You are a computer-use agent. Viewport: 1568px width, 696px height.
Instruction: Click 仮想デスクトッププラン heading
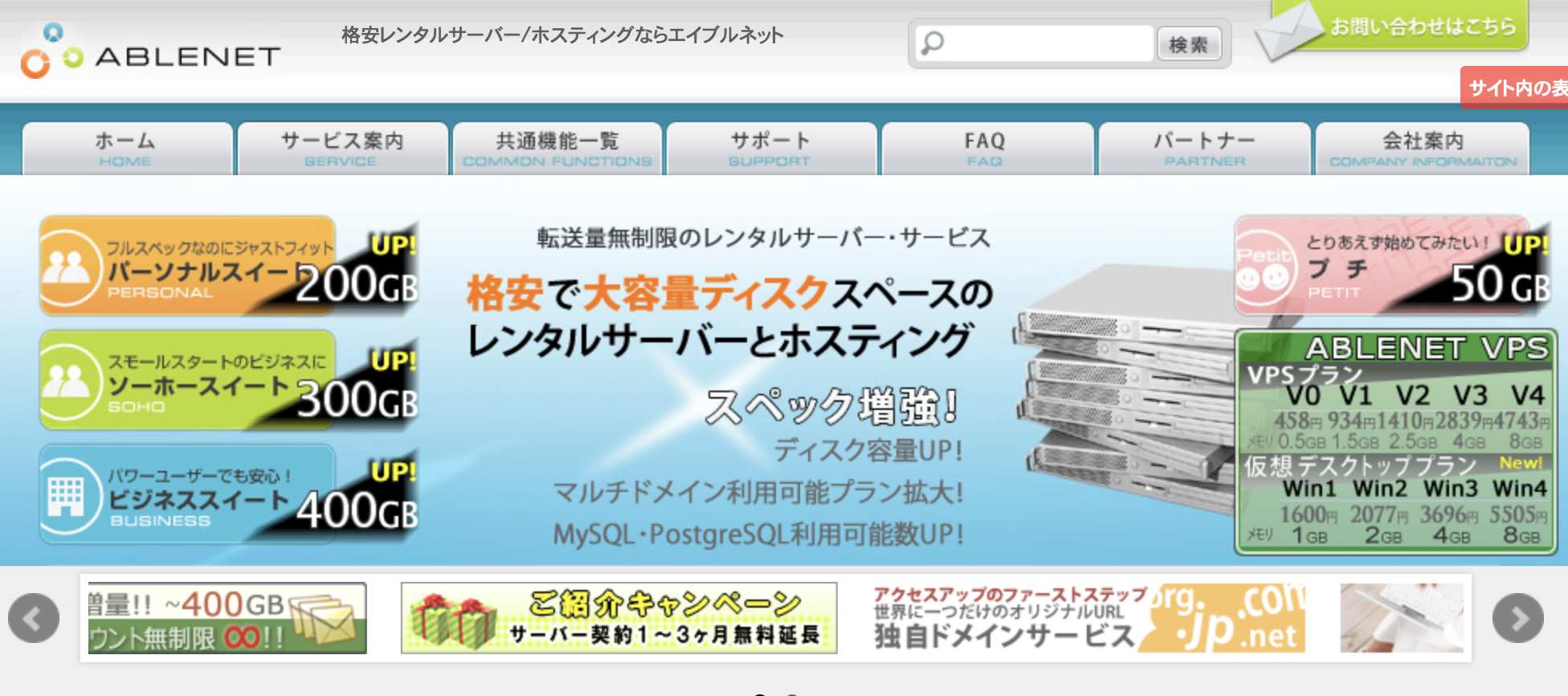pos(1361,465)
